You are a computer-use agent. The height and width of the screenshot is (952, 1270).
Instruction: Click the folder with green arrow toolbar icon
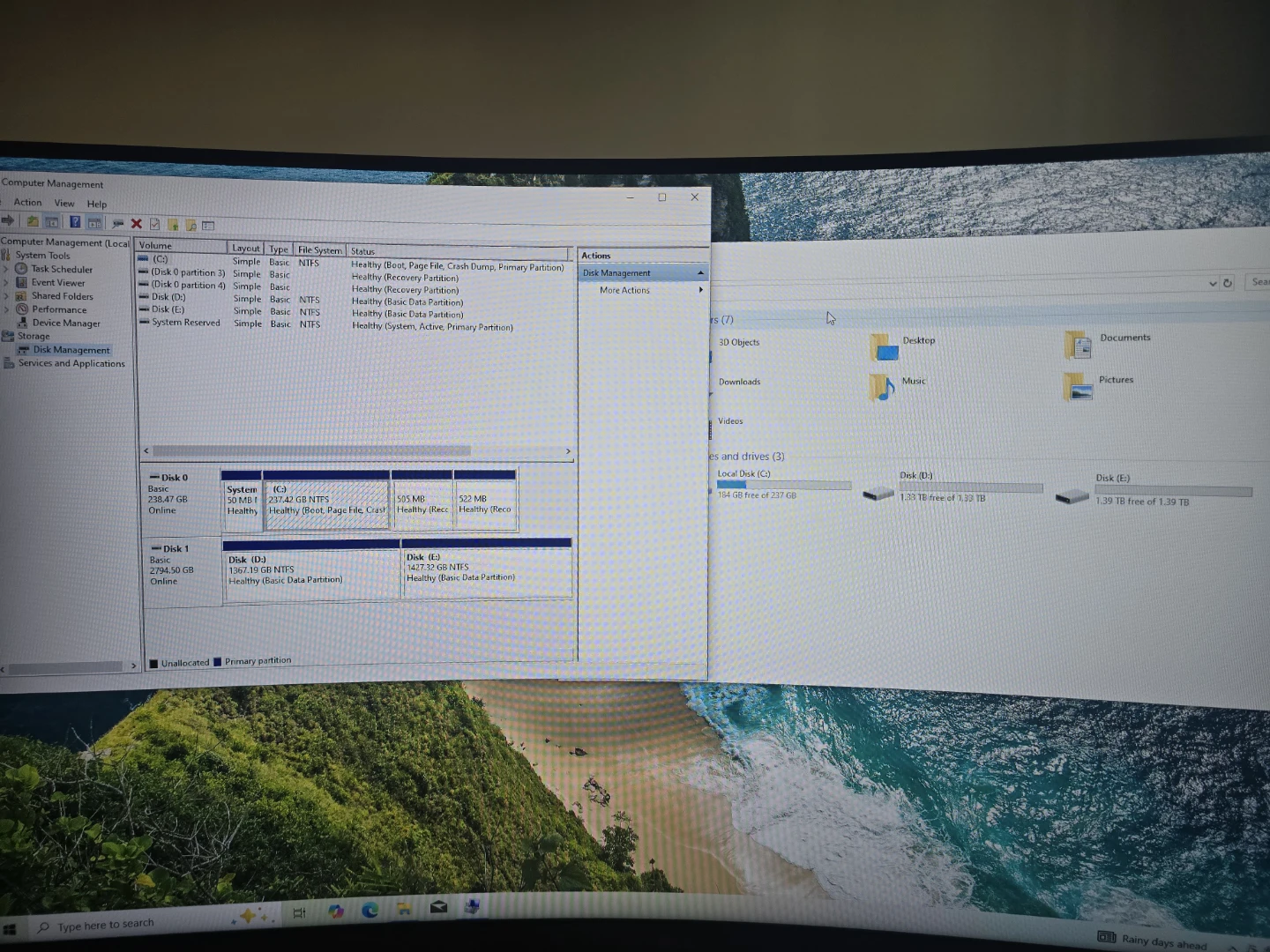(x=173, y=225)
